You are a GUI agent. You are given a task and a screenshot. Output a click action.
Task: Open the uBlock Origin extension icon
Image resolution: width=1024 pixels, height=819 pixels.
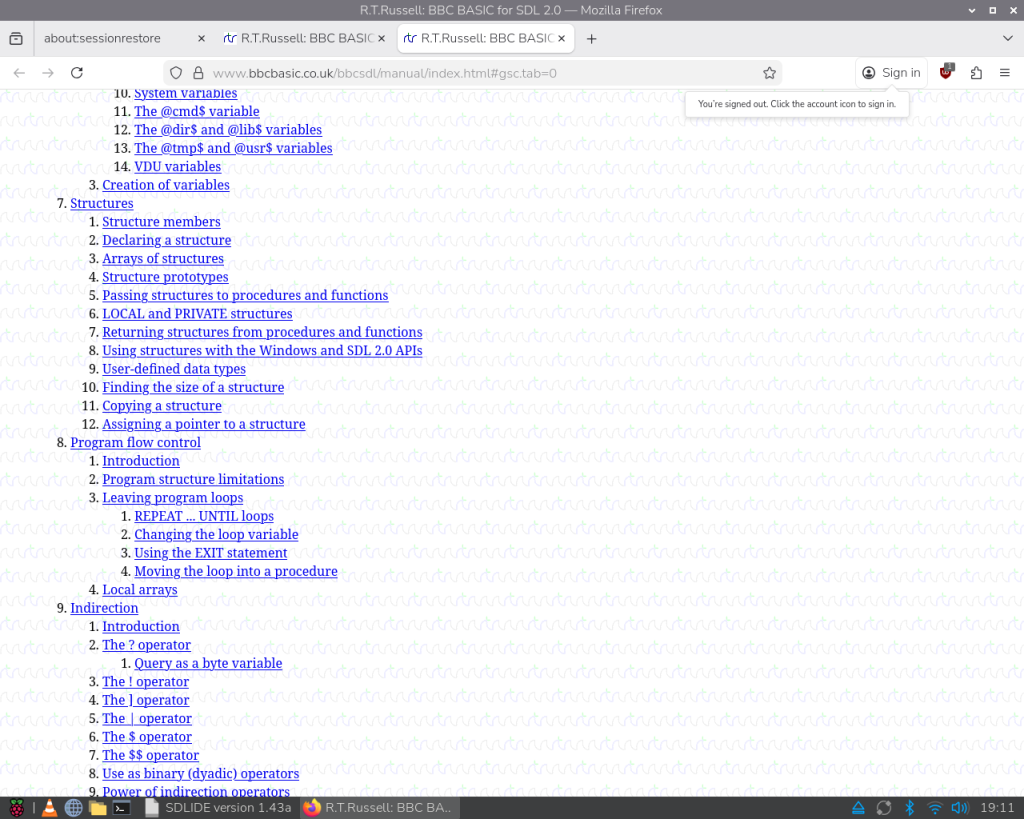tap(946, 72)
